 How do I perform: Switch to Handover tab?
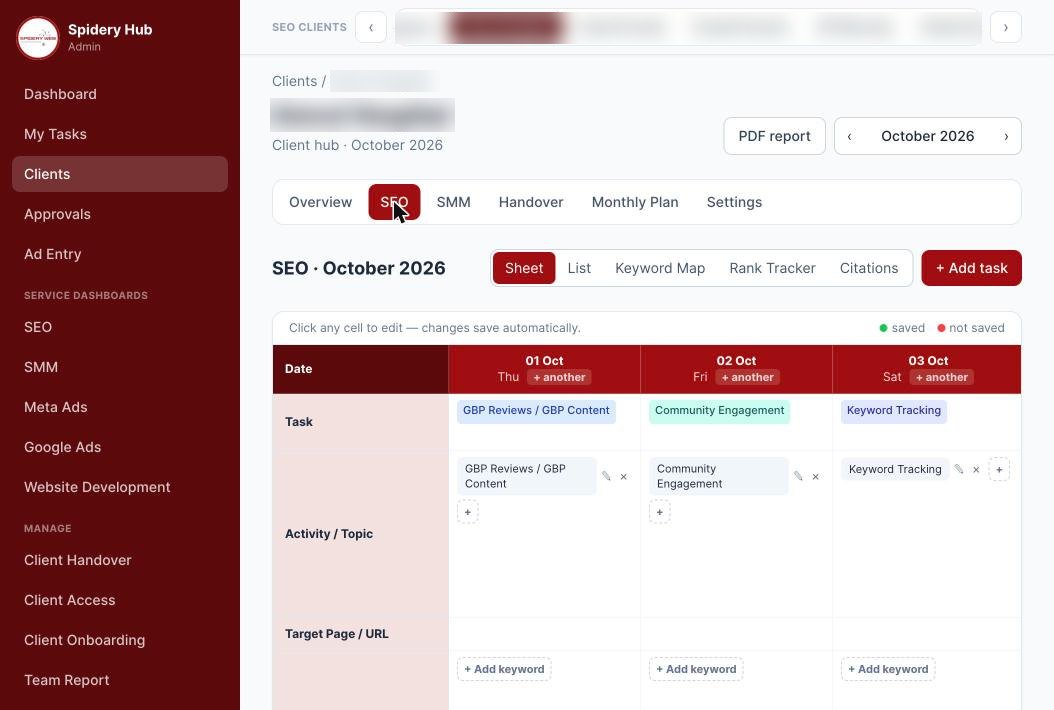coord(531,202)
